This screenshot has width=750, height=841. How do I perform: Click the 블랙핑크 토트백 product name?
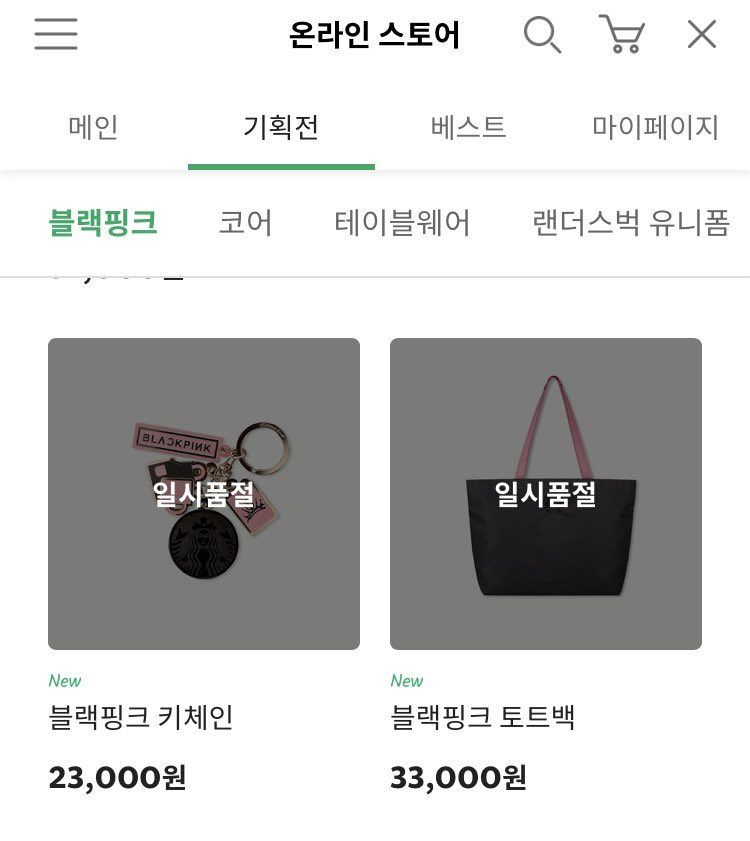pos(483,717)
